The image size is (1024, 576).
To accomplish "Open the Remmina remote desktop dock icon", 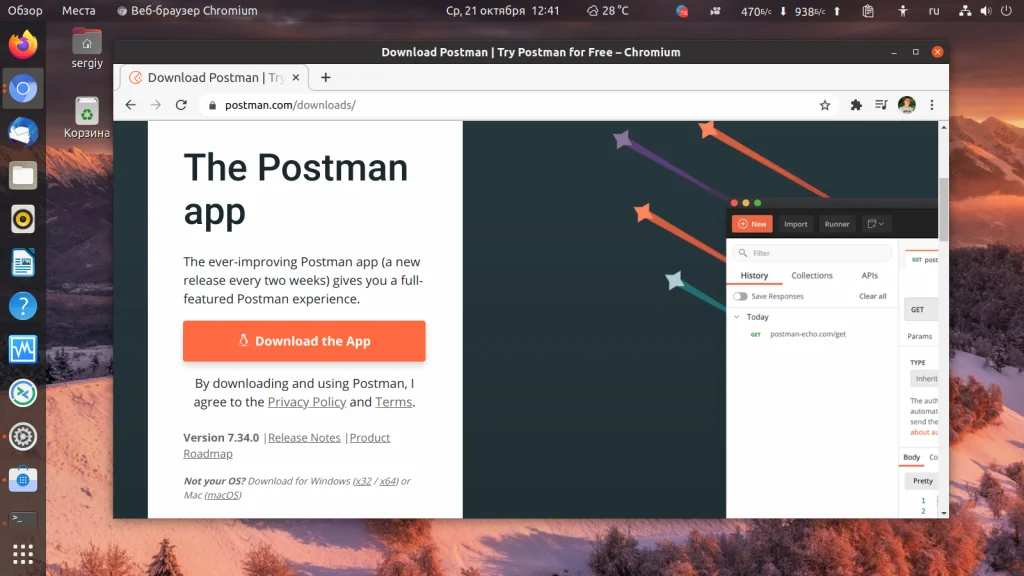I will (x=23, y=393).
